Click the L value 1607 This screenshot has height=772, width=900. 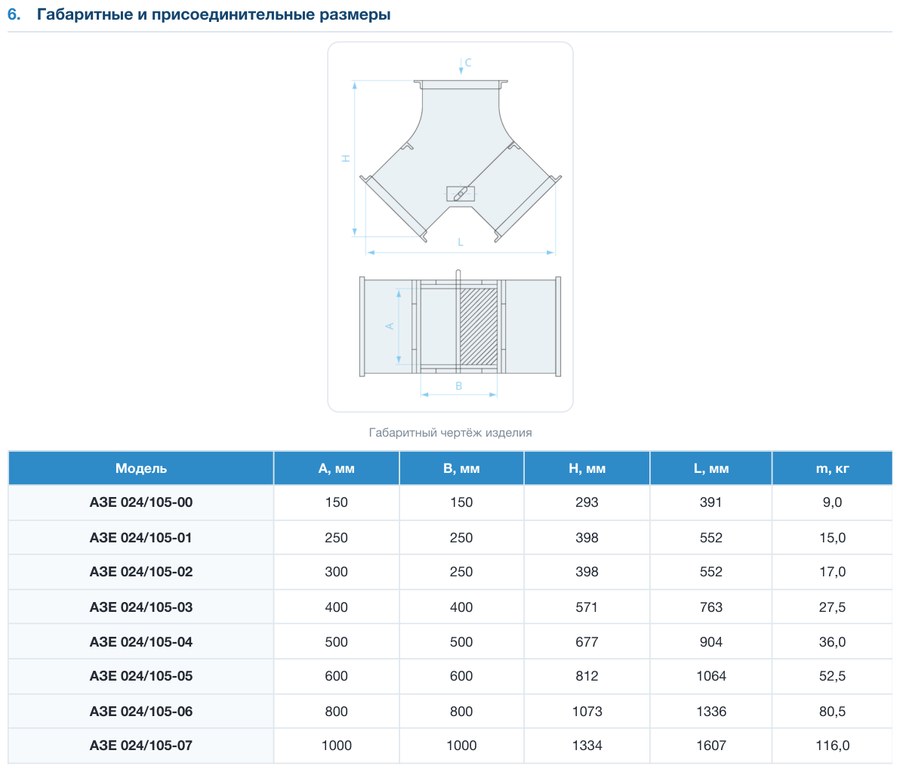(x=711, y=746)
